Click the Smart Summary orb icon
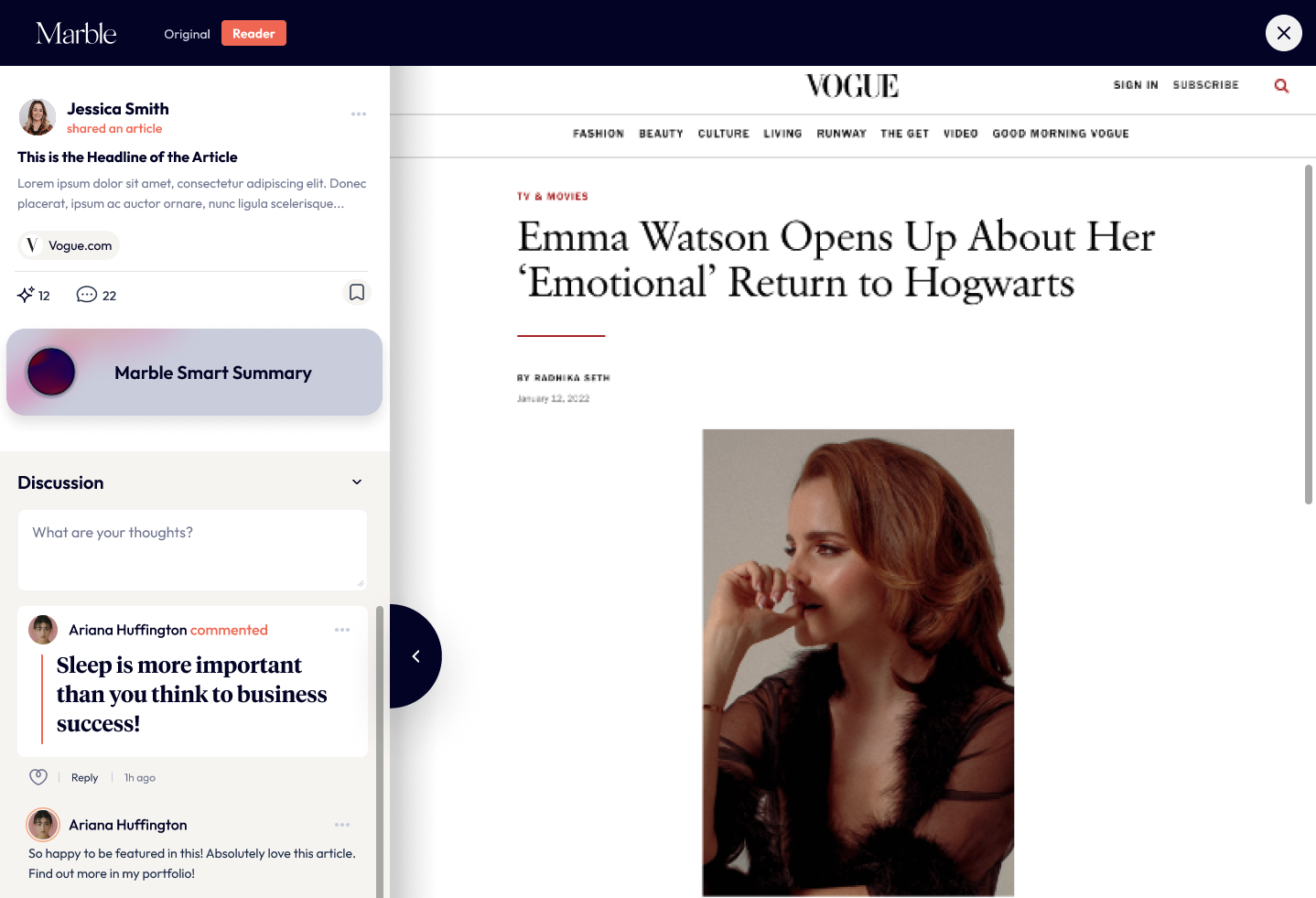 tap(51, 372)
